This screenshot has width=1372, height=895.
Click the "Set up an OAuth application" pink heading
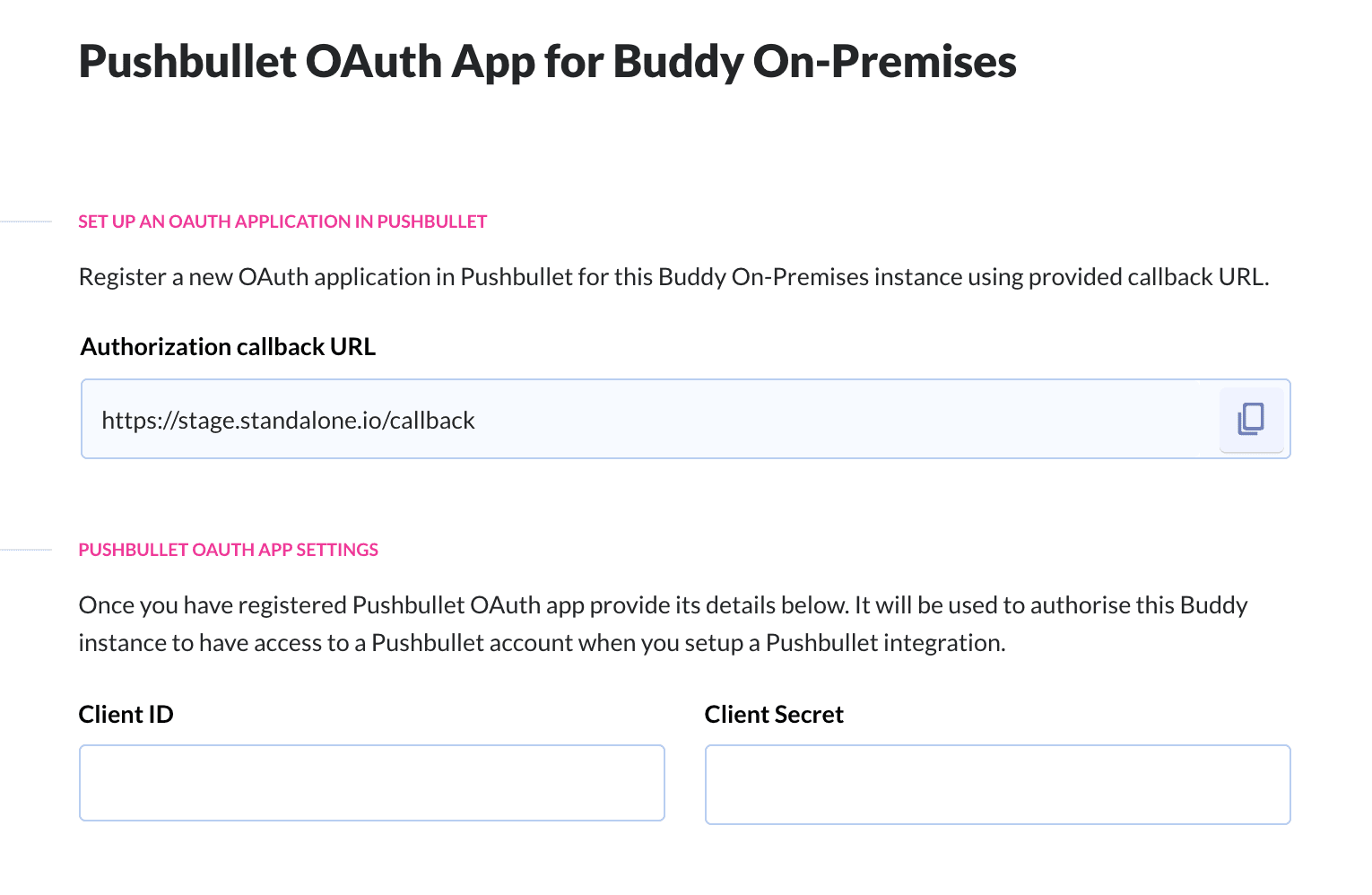282,222
